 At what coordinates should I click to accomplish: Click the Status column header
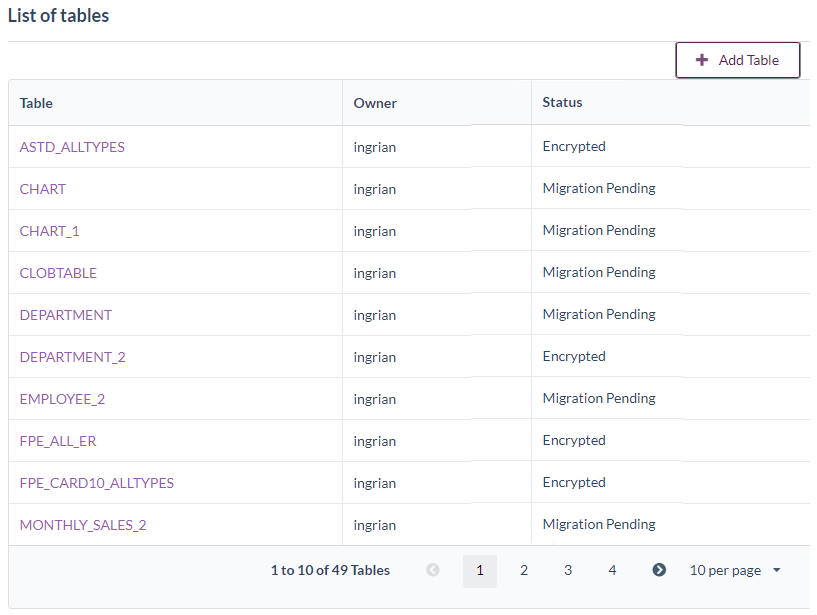(x=562, y=102)
